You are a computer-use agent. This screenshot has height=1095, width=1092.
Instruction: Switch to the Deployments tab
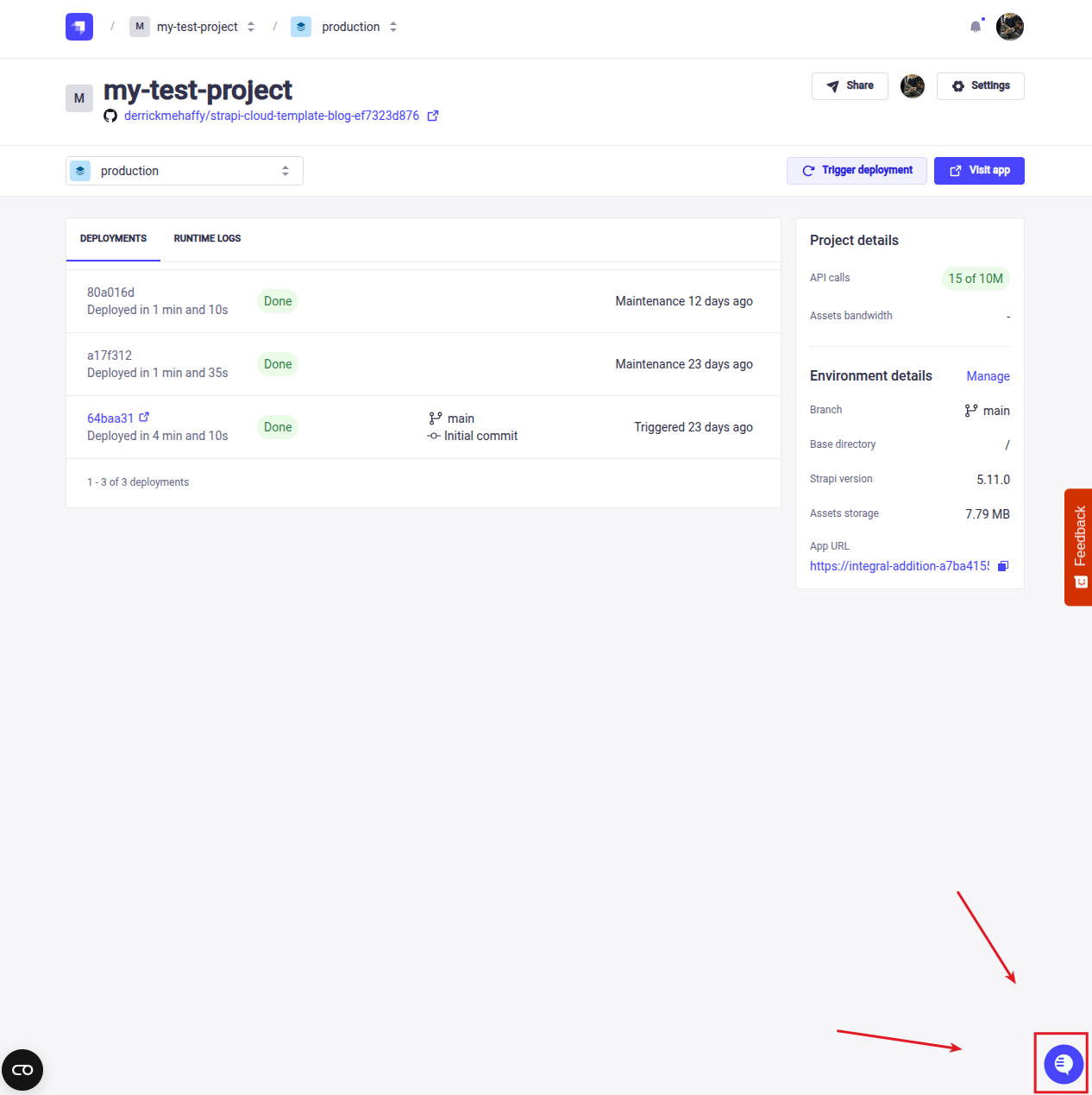pyautogui.click(x=113, y=239)
